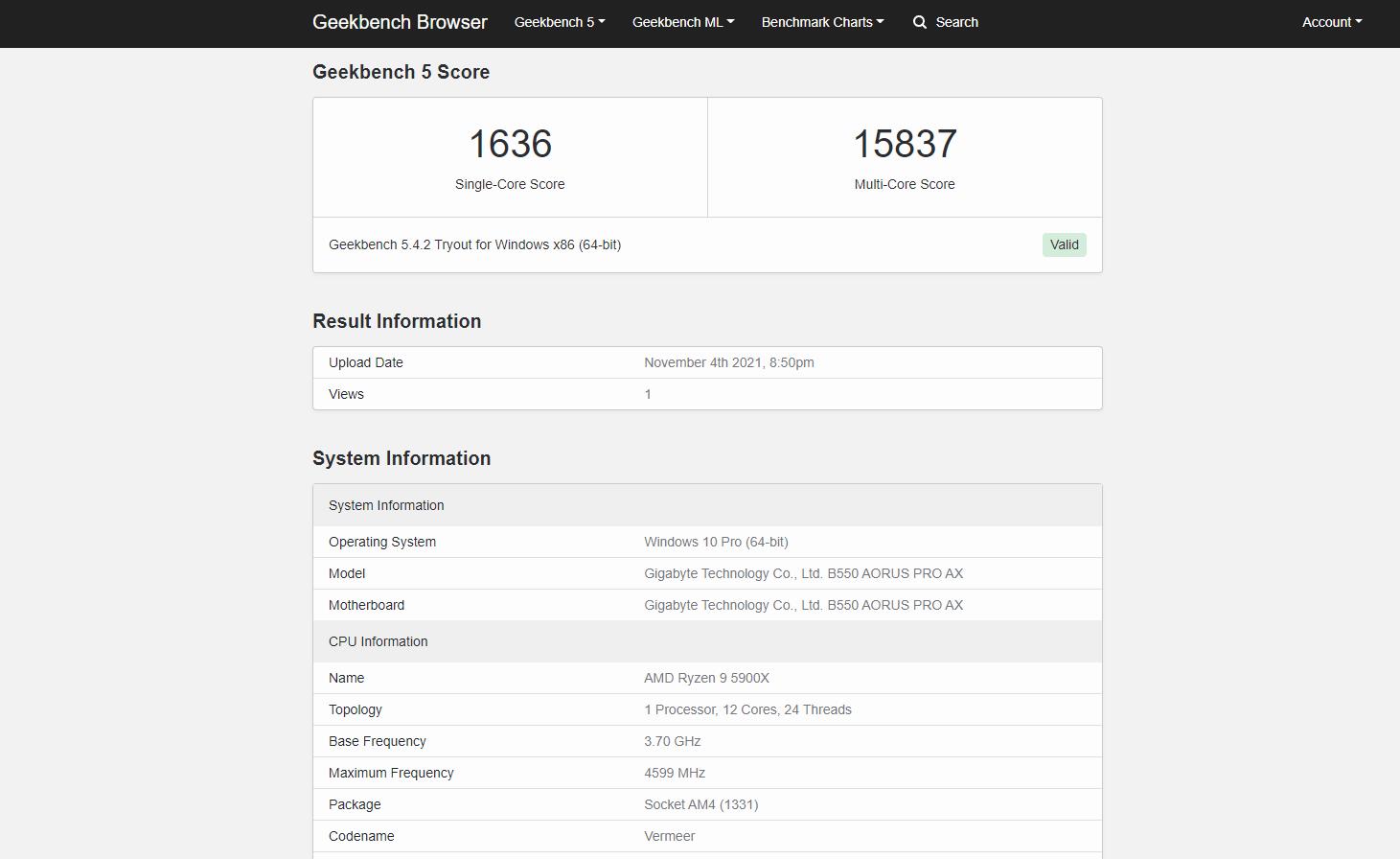Click the Base Frequency label
The image size is (1400, 859).
378,741
